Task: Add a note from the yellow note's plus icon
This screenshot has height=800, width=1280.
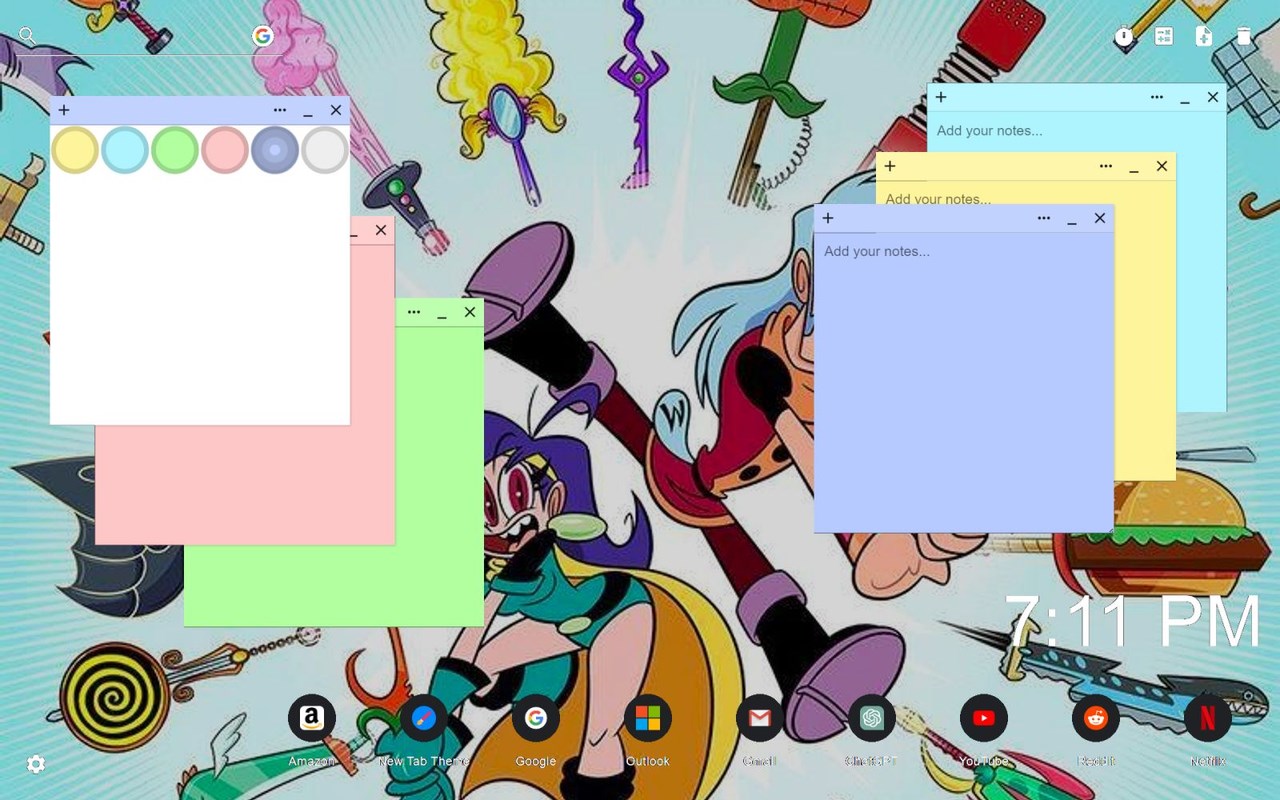Action: [890, 166]
